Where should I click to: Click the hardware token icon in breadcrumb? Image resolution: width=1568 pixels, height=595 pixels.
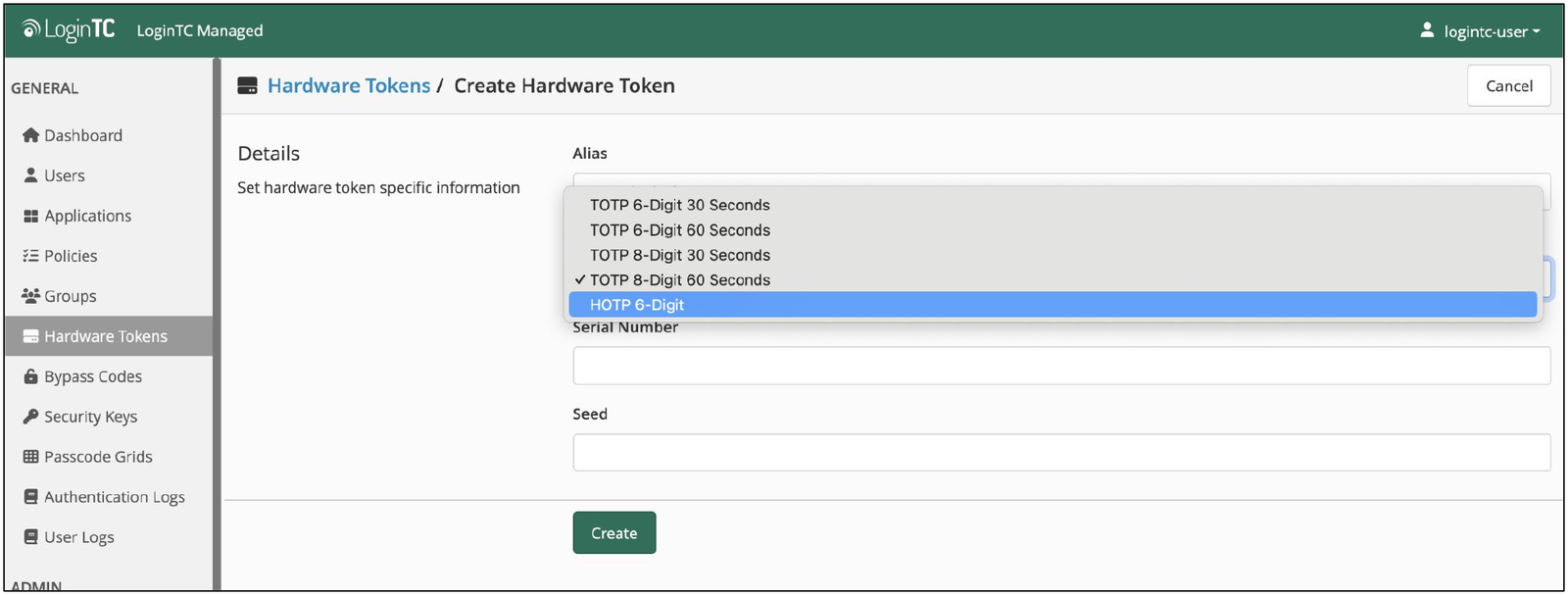[x=247, y=86]
